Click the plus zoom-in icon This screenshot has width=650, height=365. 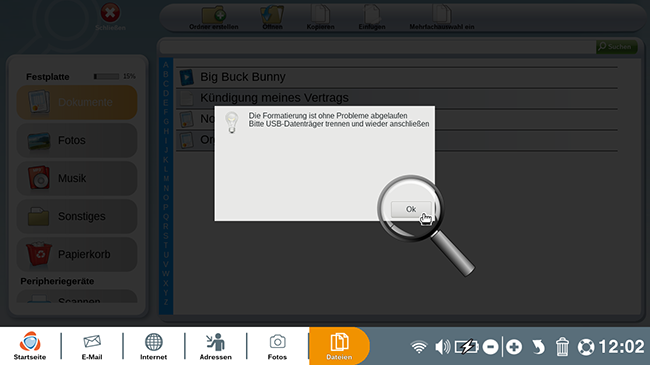tap(514, 347)
